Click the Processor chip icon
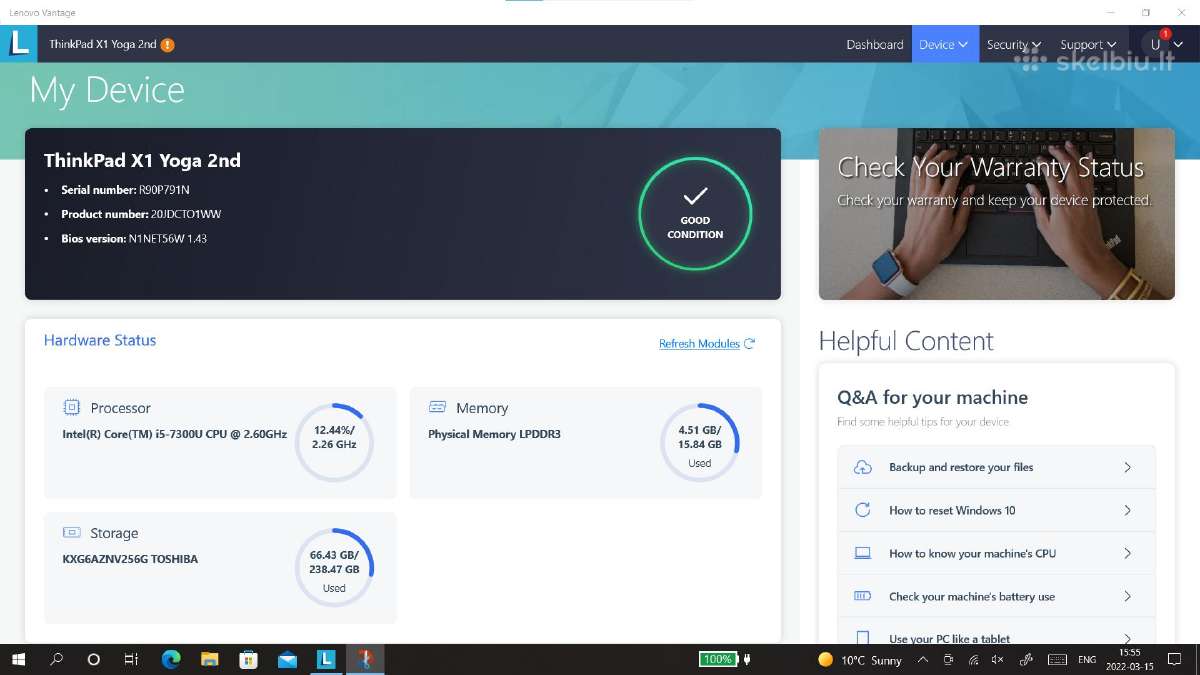The height and width of the screenshot is (675, 1200). [x=71, y=407]
